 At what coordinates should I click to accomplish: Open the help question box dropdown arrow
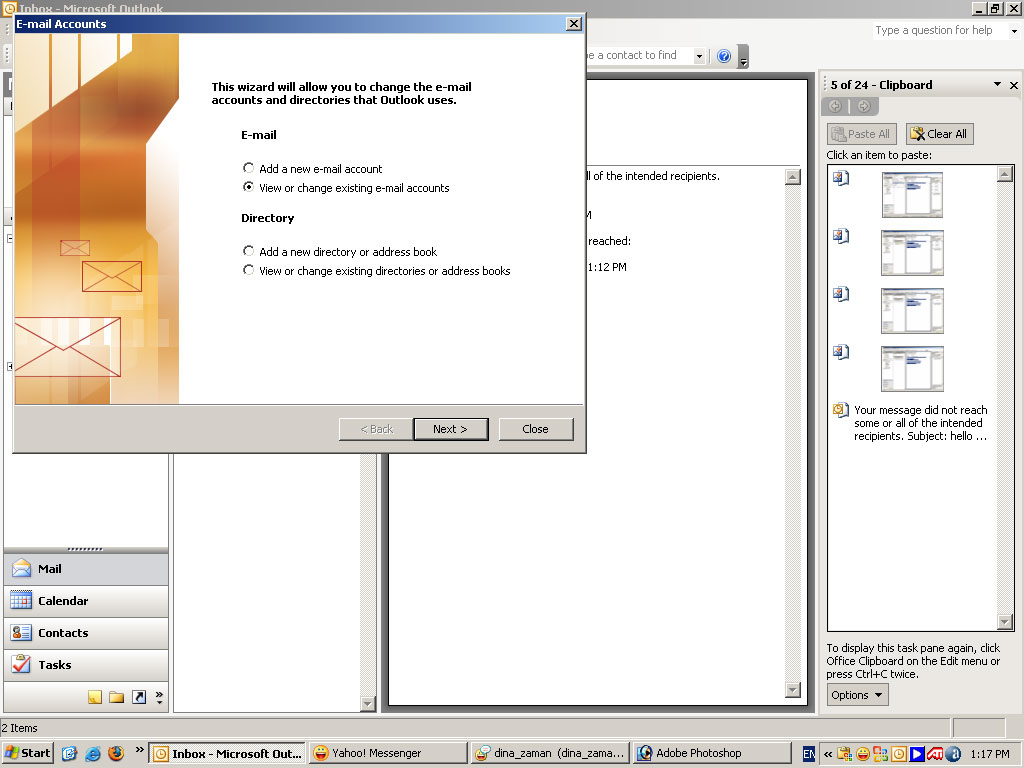(1014, 30)
